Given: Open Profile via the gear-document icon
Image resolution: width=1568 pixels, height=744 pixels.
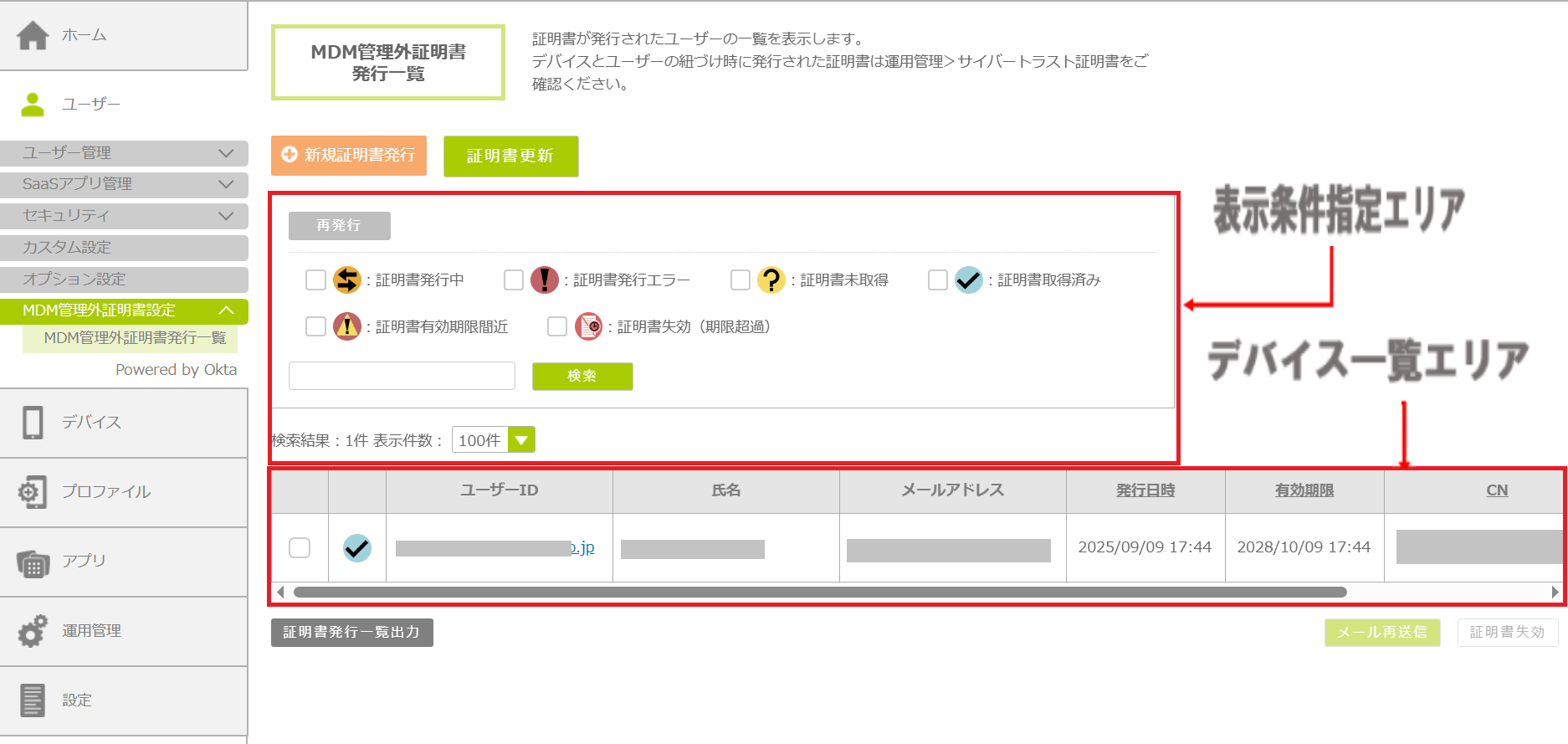Looking at the screenshot, I should click(33, 492).
